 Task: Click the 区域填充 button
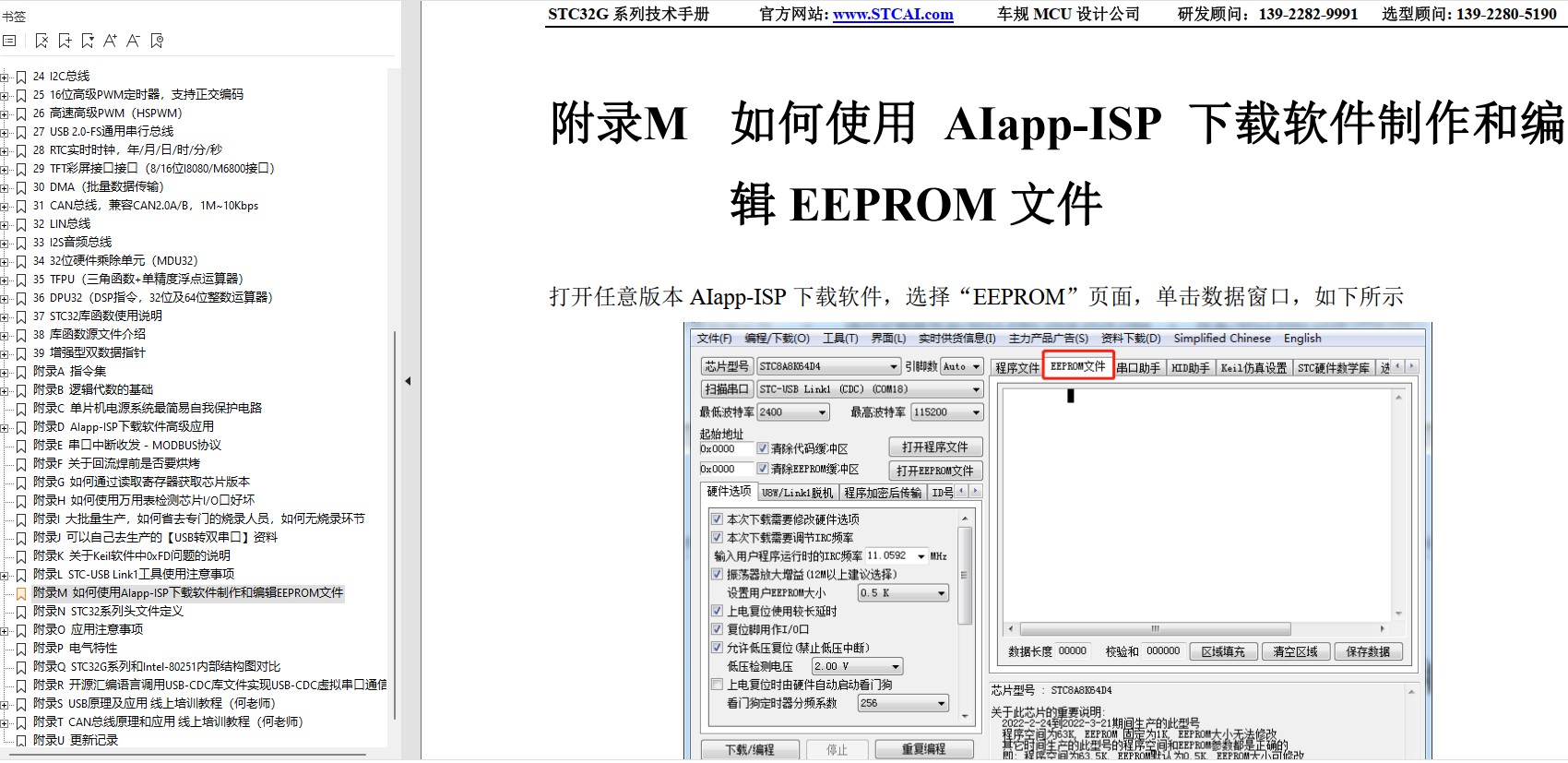click(1223, 651)
